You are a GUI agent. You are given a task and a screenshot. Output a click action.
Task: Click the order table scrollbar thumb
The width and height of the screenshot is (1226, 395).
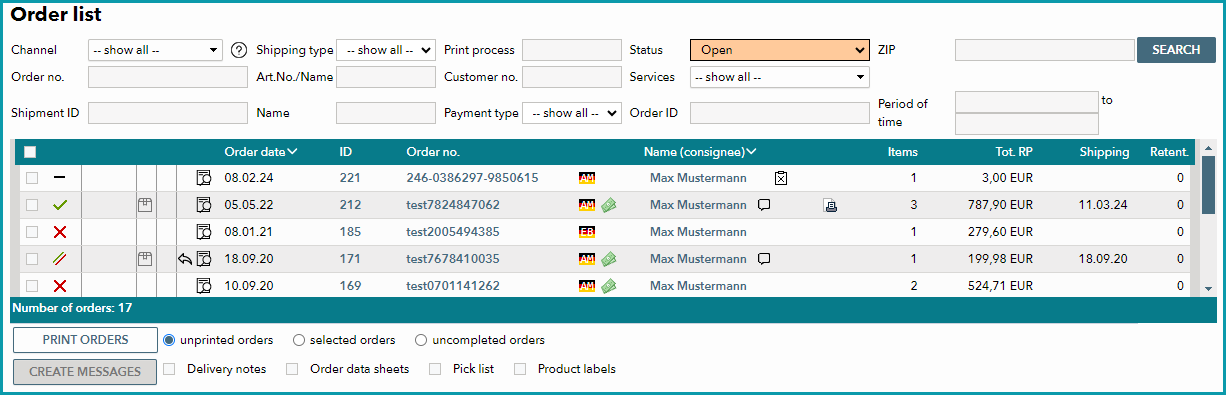point(1208,185)
